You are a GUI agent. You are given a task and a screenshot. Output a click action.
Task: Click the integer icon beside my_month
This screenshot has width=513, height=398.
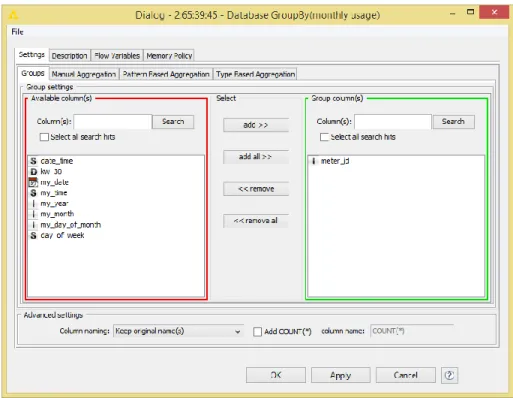[33, 214]
